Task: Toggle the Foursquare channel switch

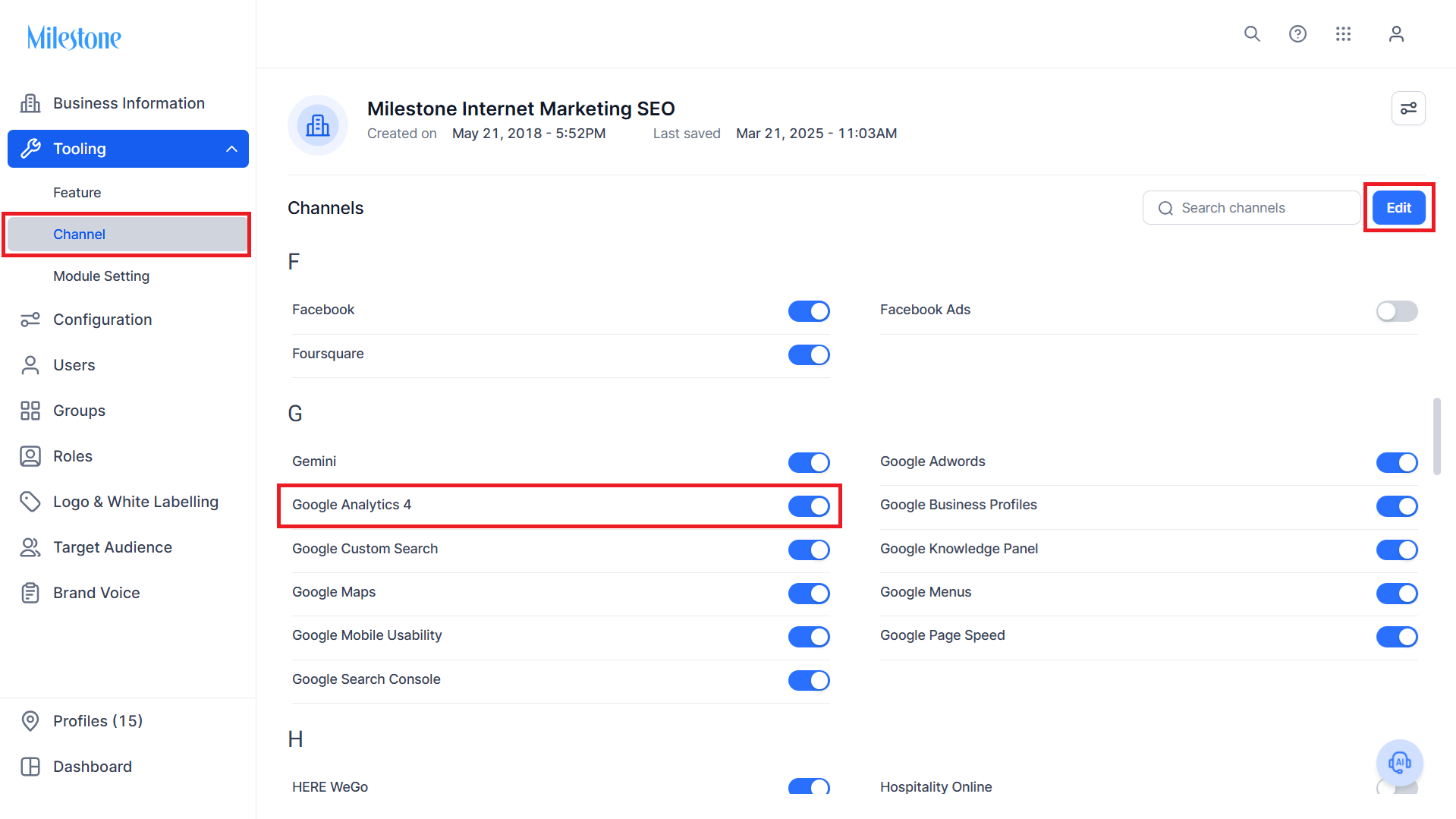Action: point(809,354)
